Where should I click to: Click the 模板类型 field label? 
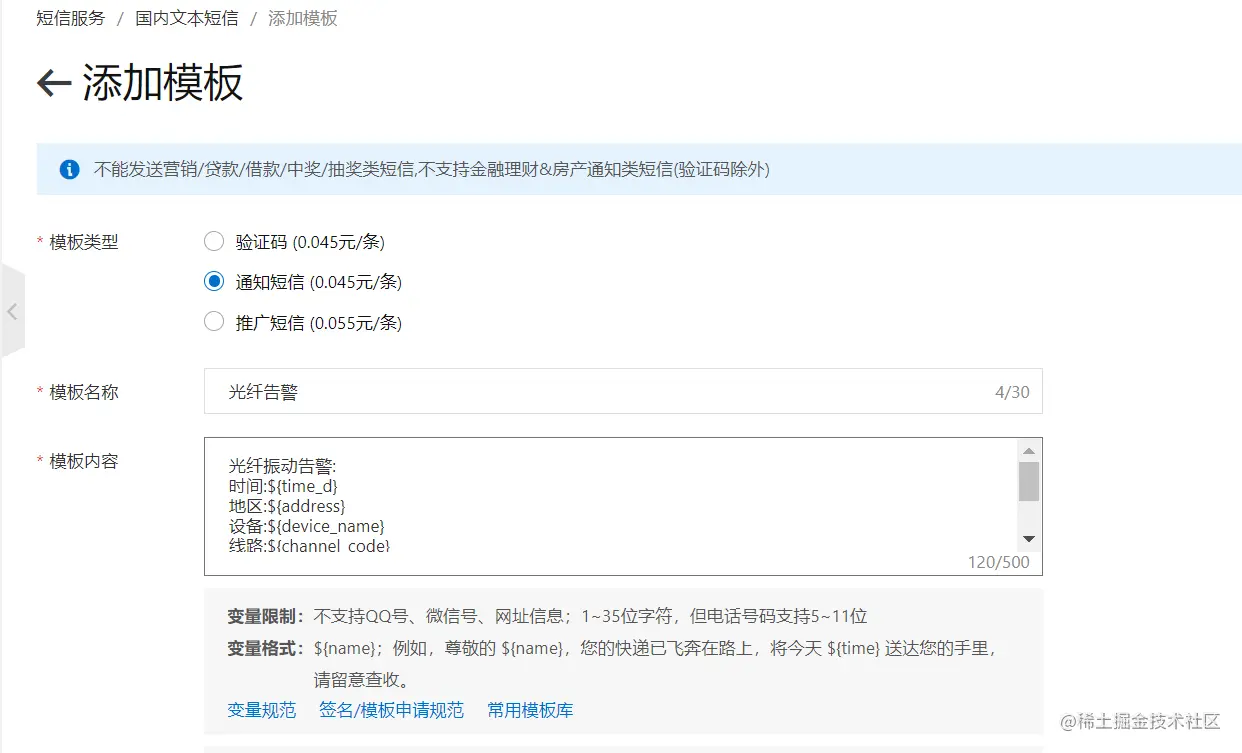(x=84, y=242)
